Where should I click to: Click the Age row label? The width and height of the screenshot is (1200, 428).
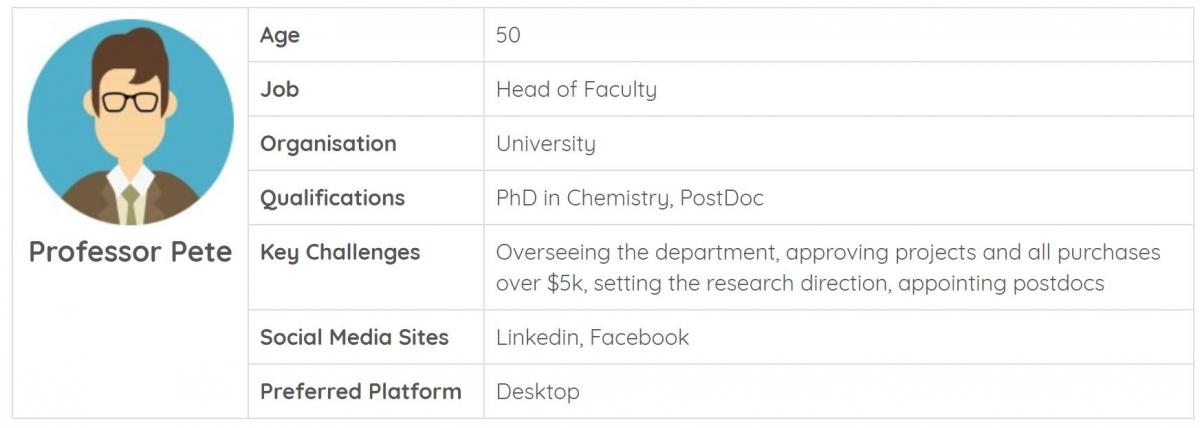[280, 35]
